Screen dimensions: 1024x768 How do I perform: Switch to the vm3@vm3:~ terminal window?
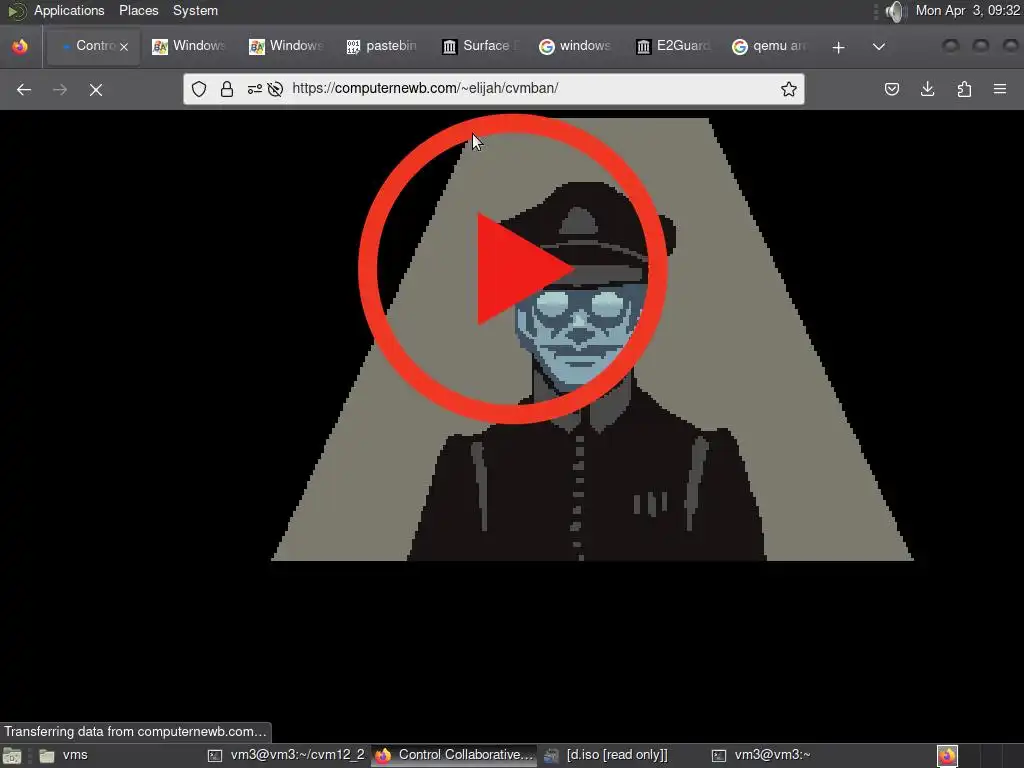pyautogui.click(x=761, y=755)
